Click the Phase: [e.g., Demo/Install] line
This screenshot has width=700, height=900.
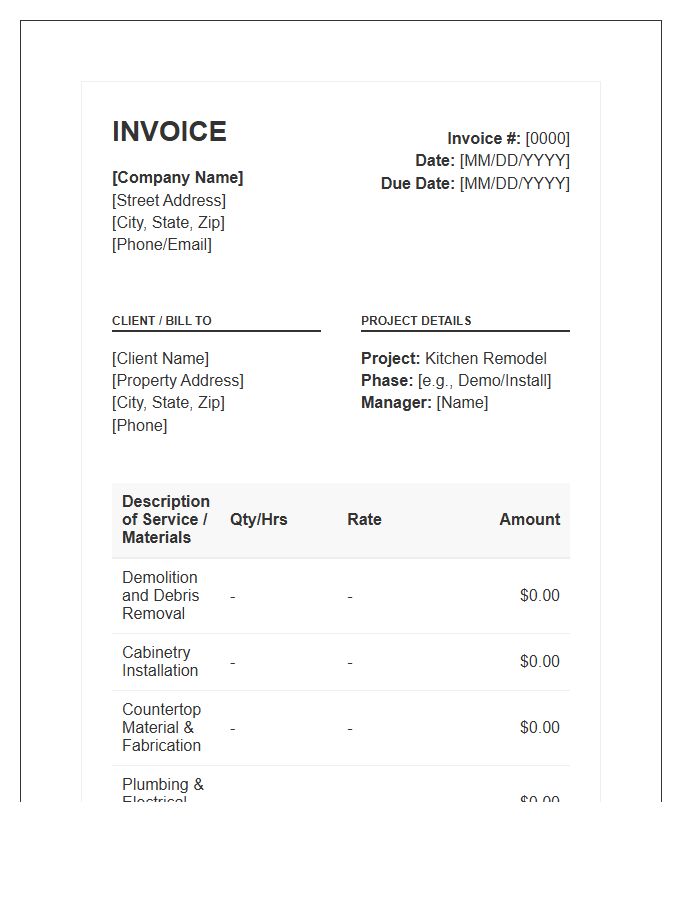click(456, 380)
